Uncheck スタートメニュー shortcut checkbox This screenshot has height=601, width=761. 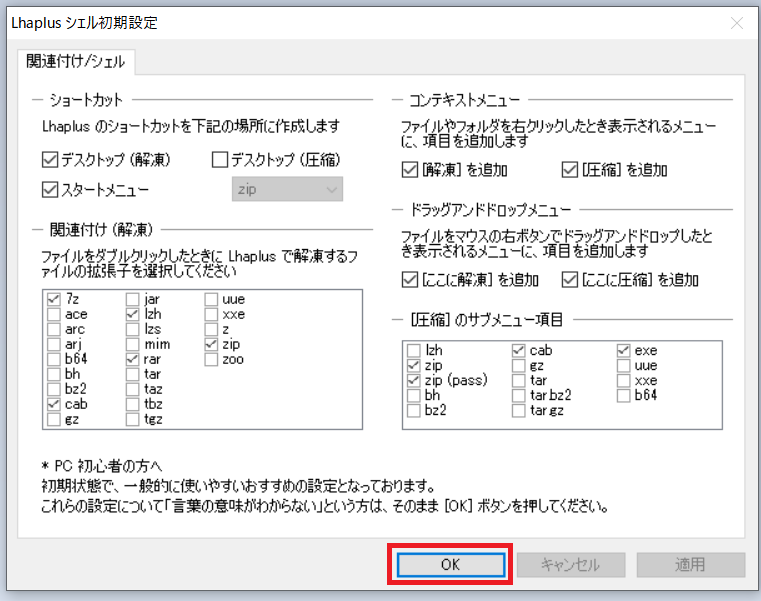click(x=50, y=190)
